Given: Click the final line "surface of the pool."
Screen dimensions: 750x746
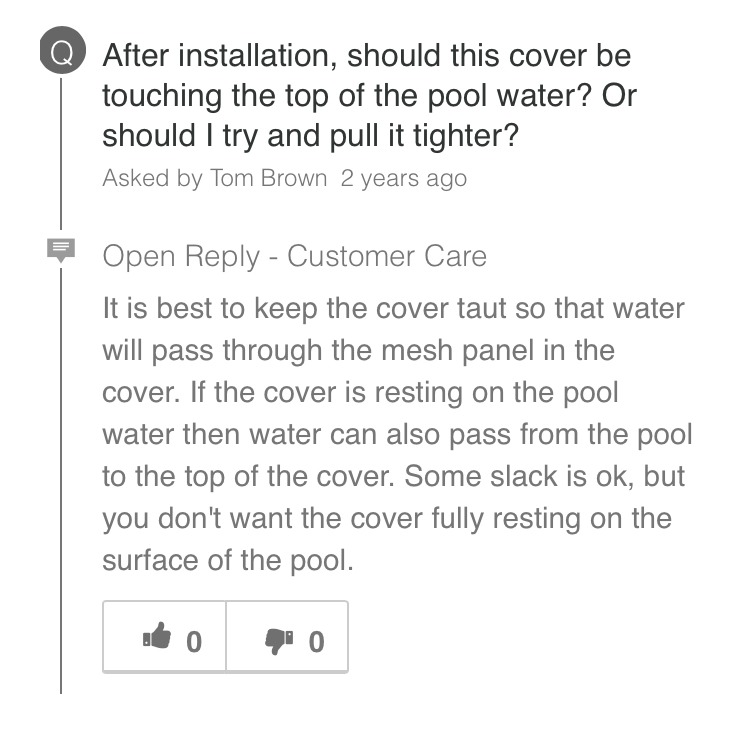Looking at the screenshot, I should (x=228, y=561).
